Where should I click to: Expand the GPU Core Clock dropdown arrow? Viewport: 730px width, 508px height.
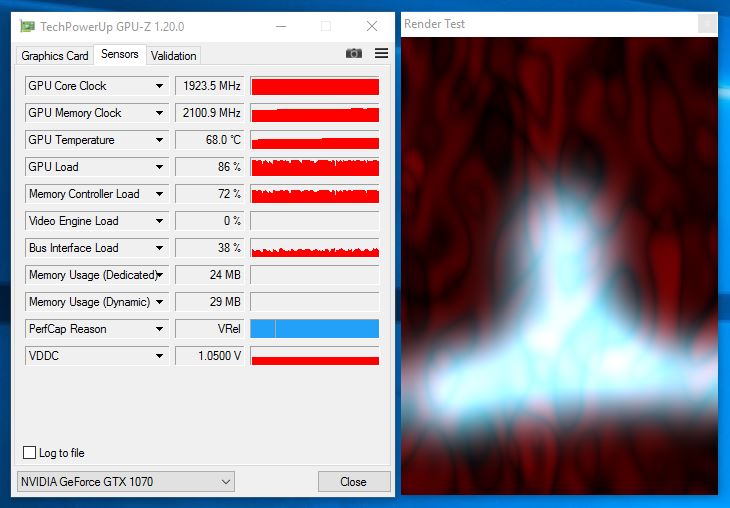tap(159, 86)
